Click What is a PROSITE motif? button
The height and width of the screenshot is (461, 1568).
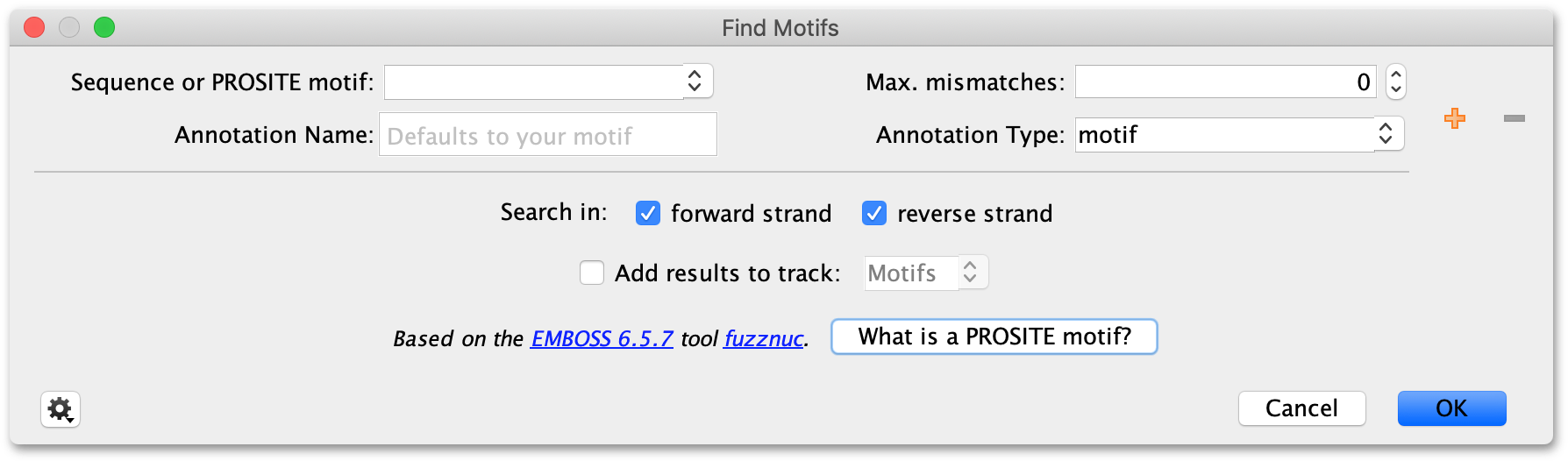point(994,337)
